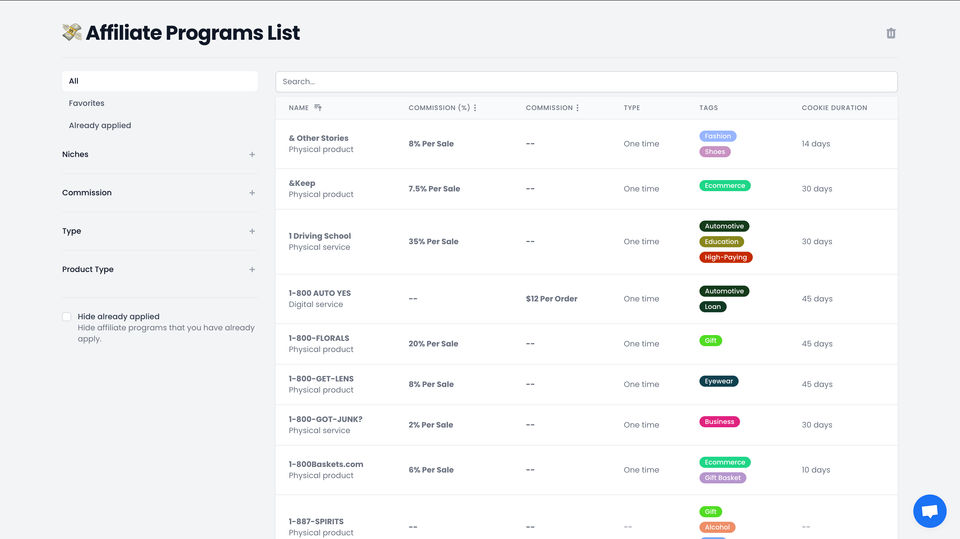Open the Commission (%) column options dots
960x539 pixels.
point(475,108)
